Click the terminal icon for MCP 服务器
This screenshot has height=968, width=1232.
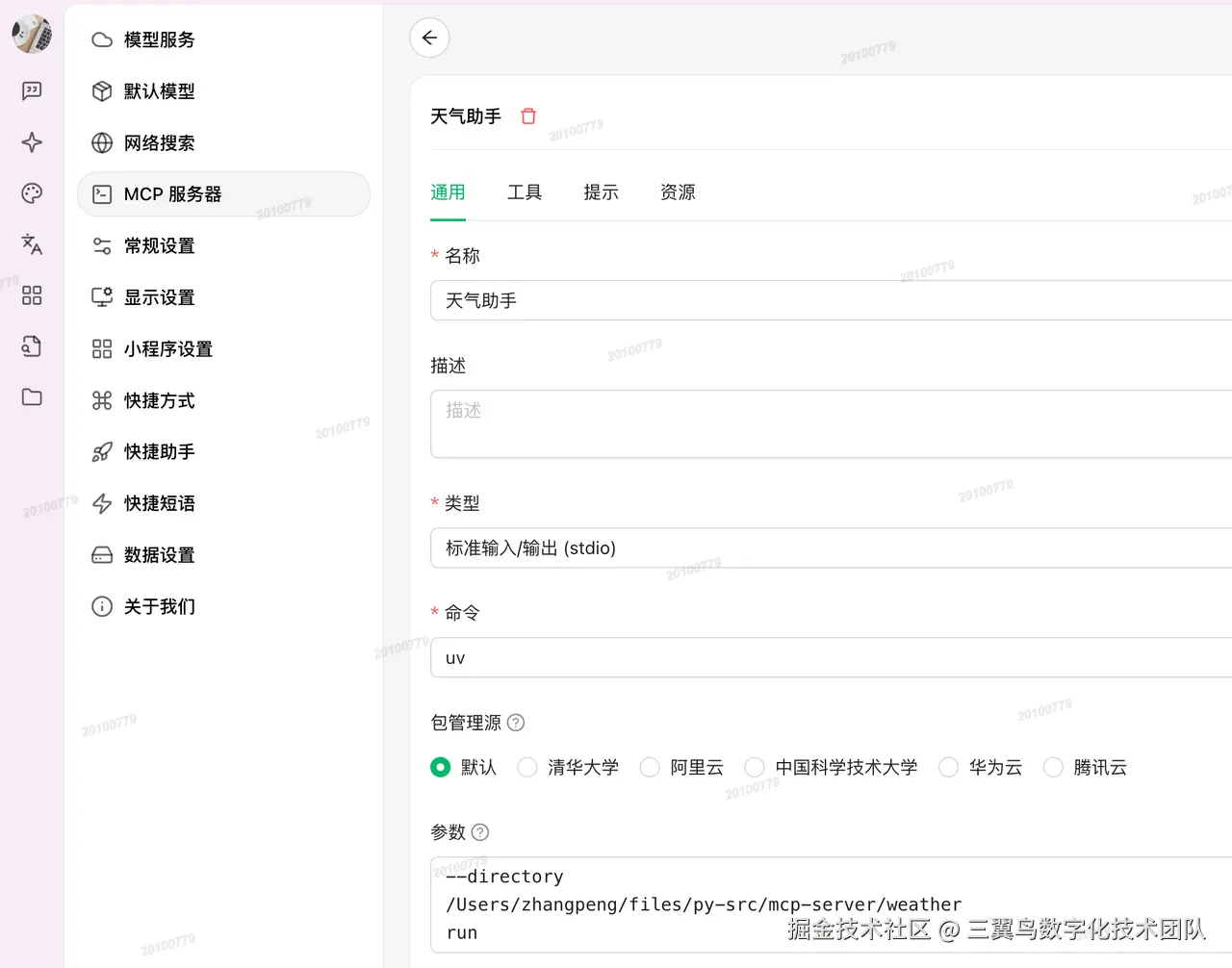coord(102,194)
